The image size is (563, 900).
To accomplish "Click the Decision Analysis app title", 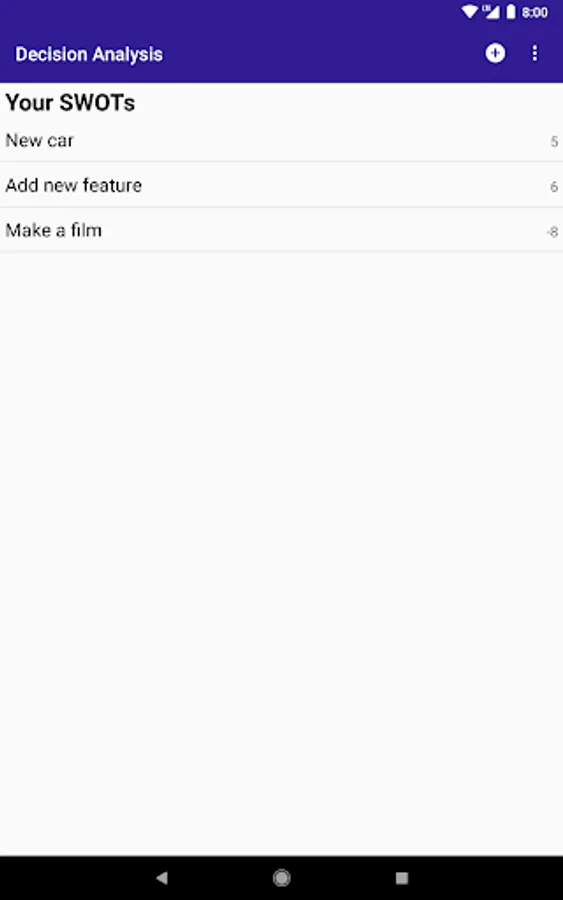I will [x=89, y=54].
